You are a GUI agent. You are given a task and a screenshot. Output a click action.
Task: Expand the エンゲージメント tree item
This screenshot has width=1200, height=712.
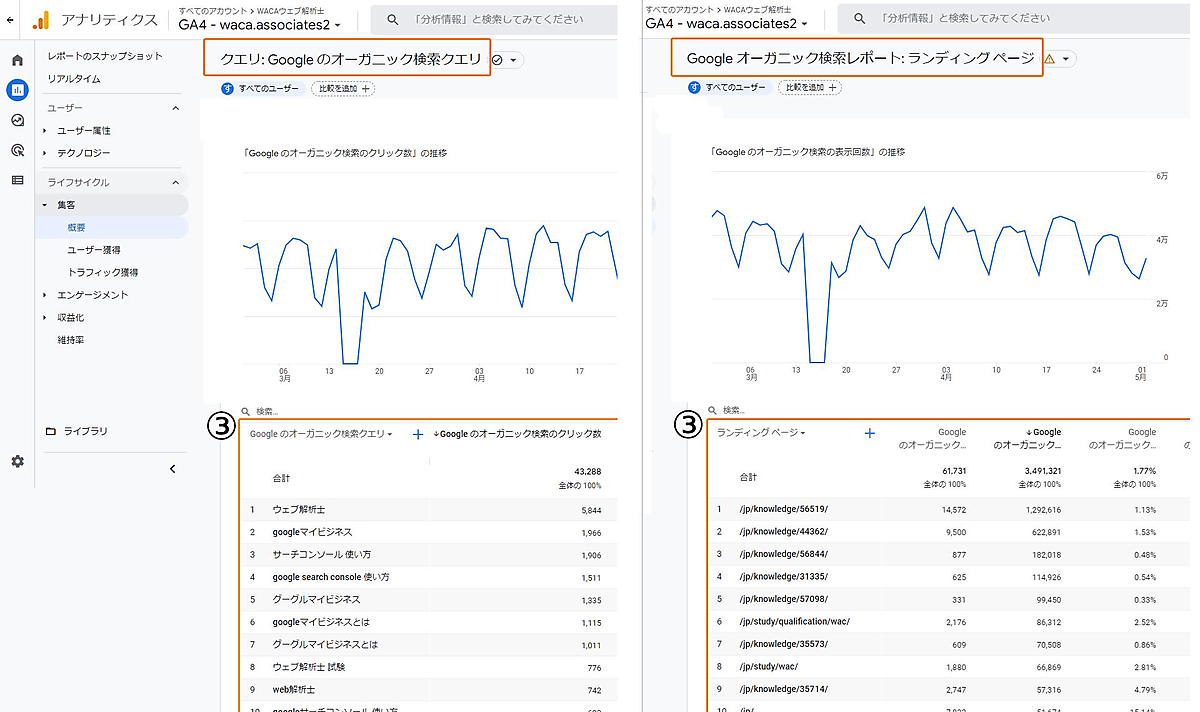click(x=44, y=295)
